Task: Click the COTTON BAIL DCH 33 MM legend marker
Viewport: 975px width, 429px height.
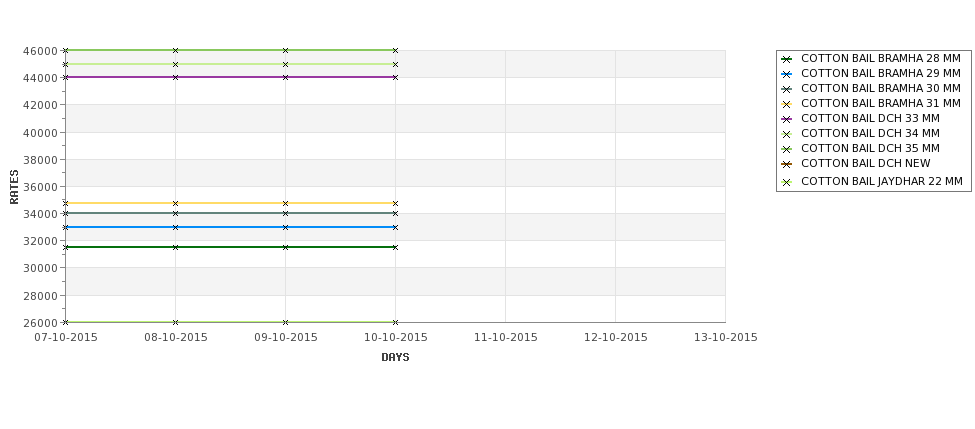Action: [x=787, y=119]
